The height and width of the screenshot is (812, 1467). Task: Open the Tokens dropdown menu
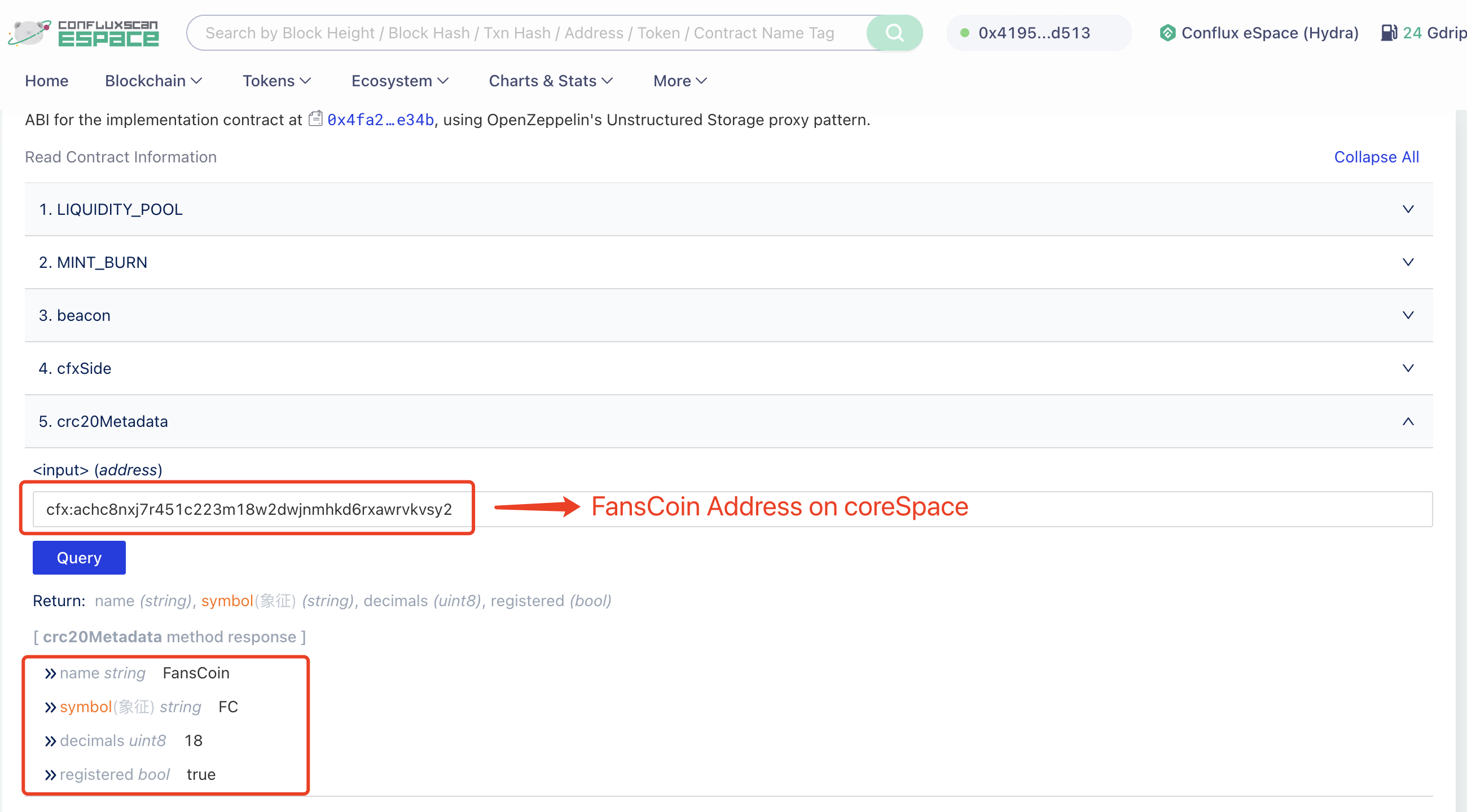point(275,81)
